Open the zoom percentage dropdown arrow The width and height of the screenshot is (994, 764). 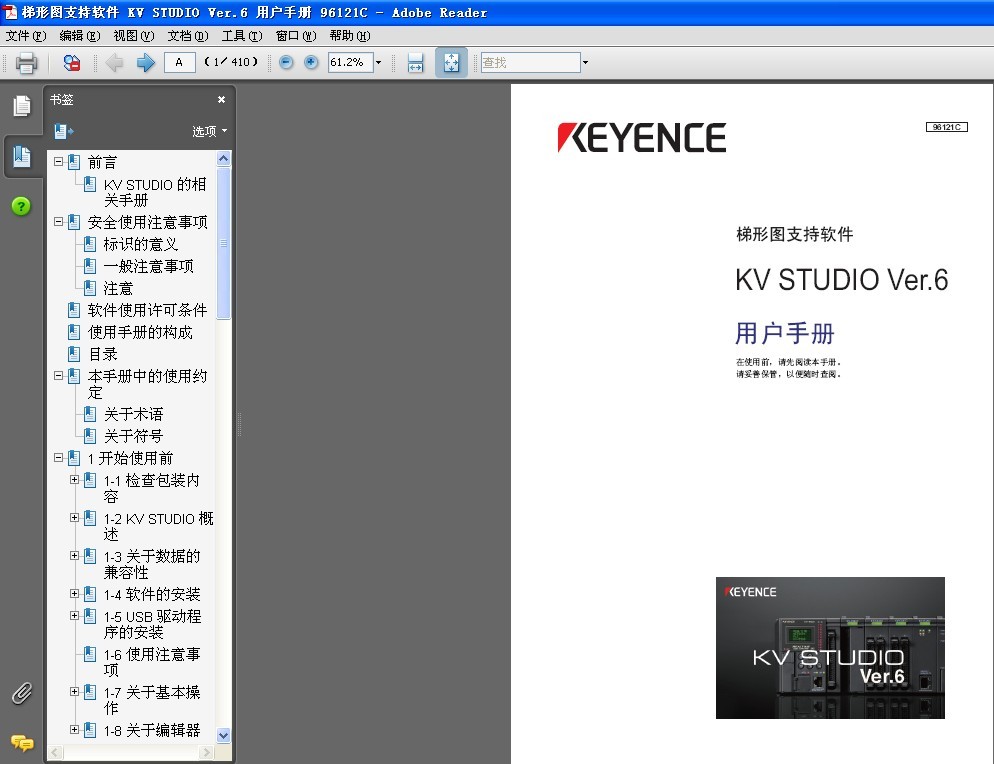[378, 63]
